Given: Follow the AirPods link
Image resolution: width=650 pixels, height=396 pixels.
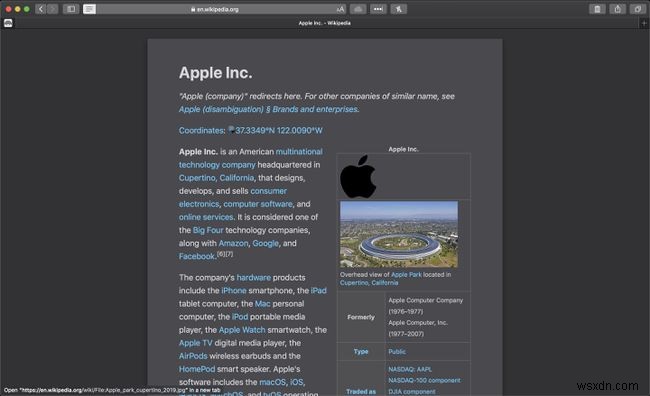Looking at the screenshot, I should tap(193, 356).
